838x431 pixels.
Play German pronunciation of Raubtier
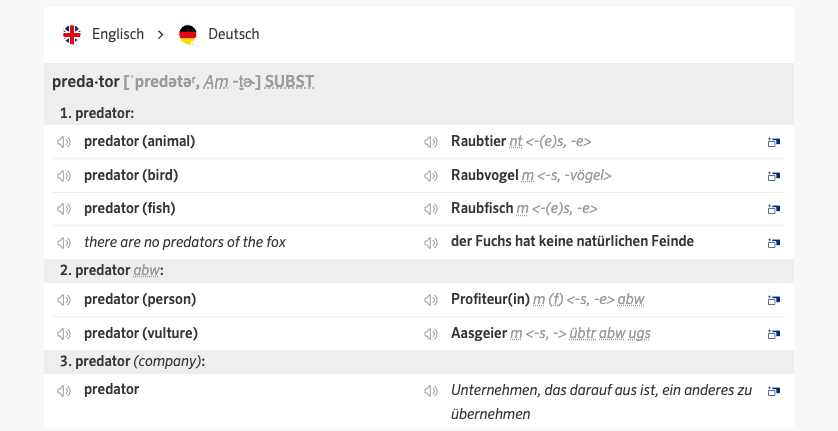(x=431, y=142)
